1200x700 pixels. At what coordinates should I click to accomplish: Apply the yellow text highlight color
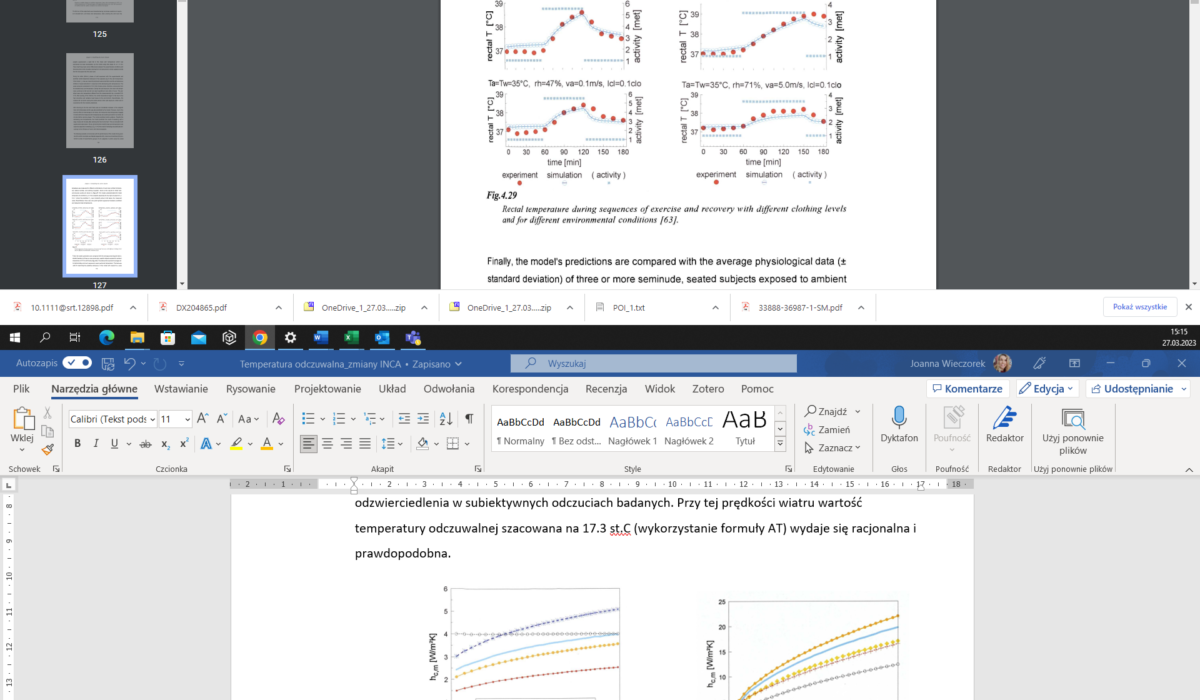pyautogui.click(x=236, y=443)
